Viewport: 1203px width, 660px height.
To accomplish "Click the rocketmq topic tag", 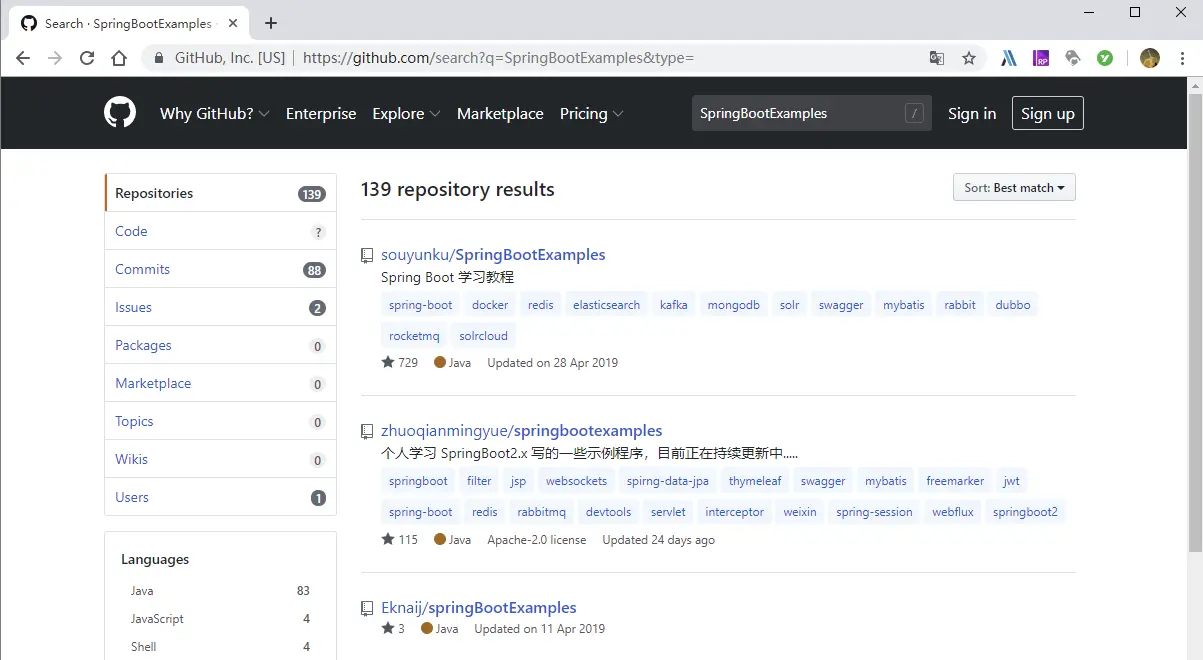I will click(414, 336).
